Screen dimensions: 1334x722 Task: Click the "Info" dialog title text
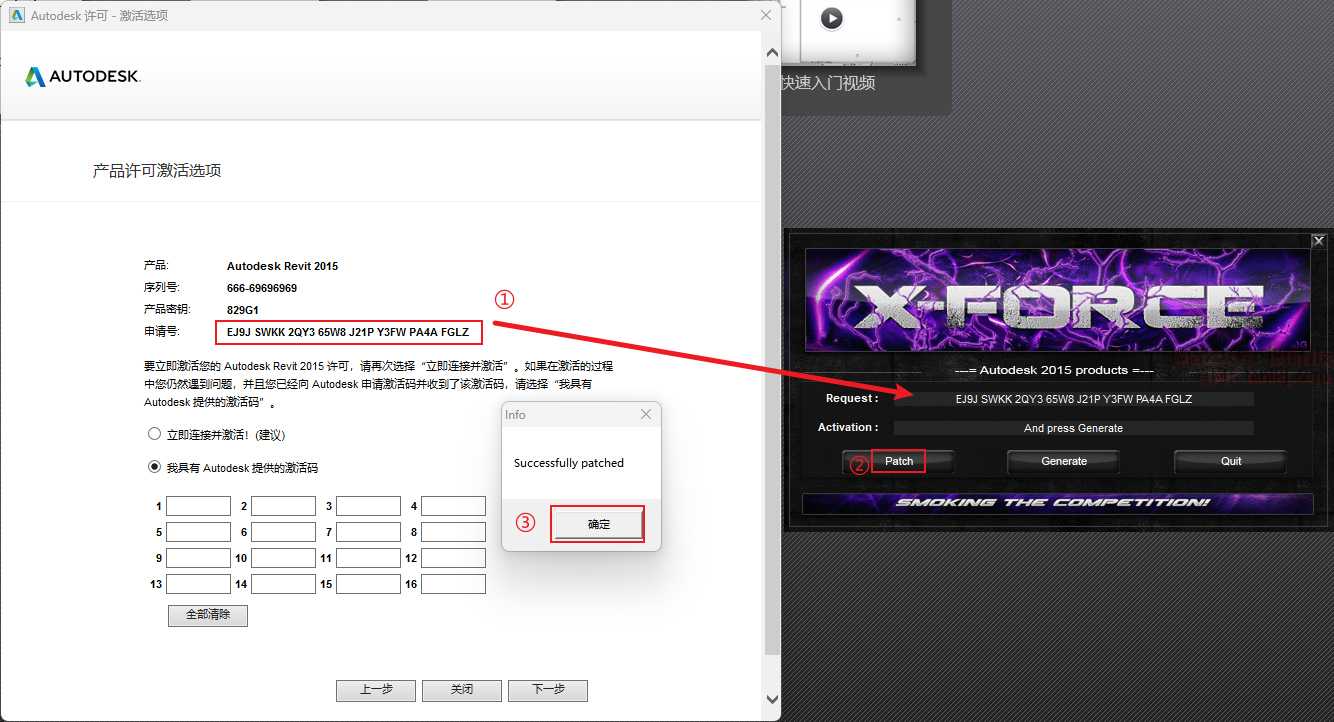pos(515,415)
